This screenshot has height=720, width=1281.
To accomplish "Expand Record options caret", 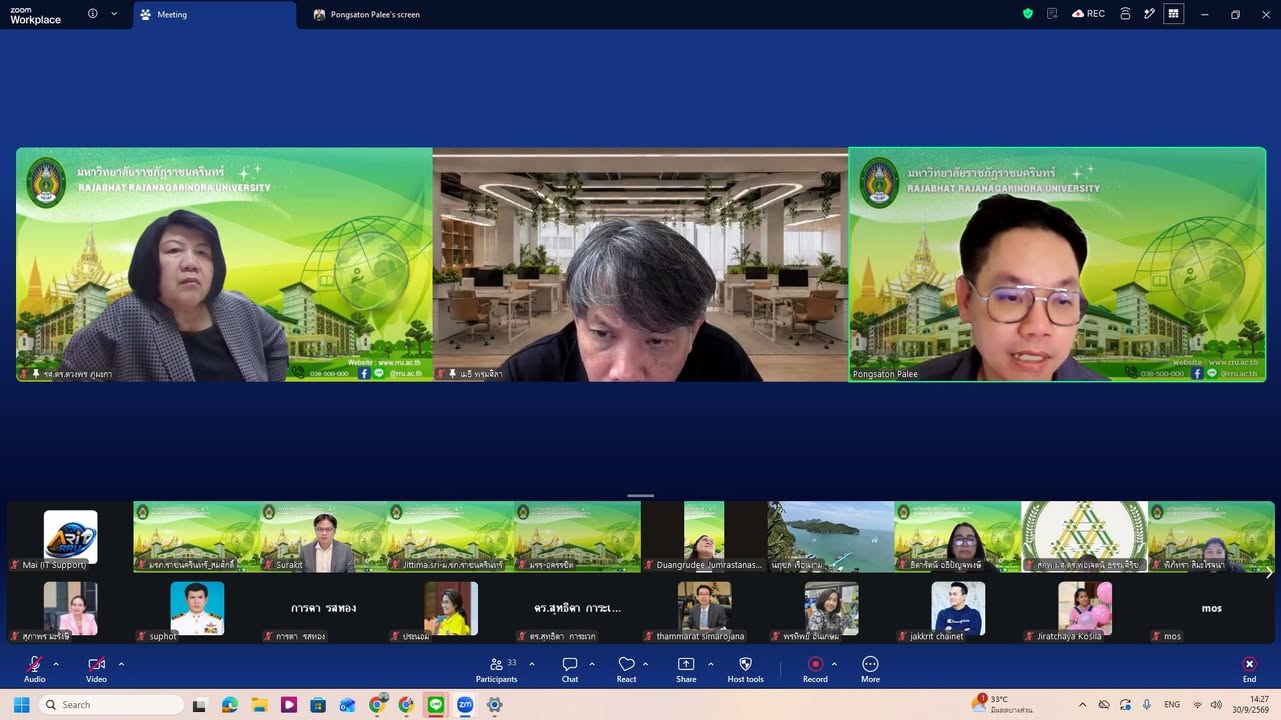I will 834,664.
